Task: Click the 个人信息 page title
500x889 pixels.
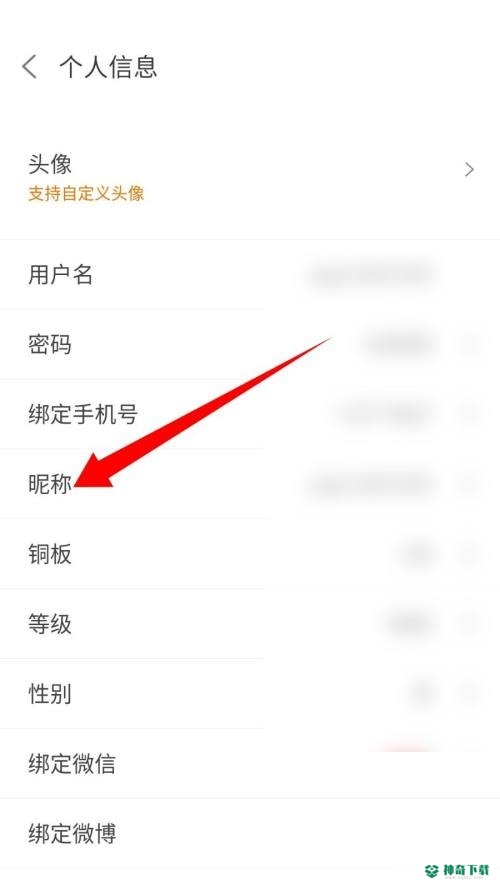Action: click(x=108, y=67)
